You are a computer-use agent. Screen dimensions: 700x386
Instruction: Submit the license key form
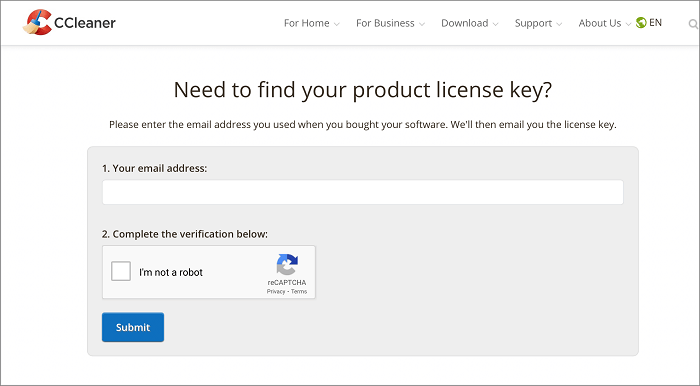[x=133, y=327]
